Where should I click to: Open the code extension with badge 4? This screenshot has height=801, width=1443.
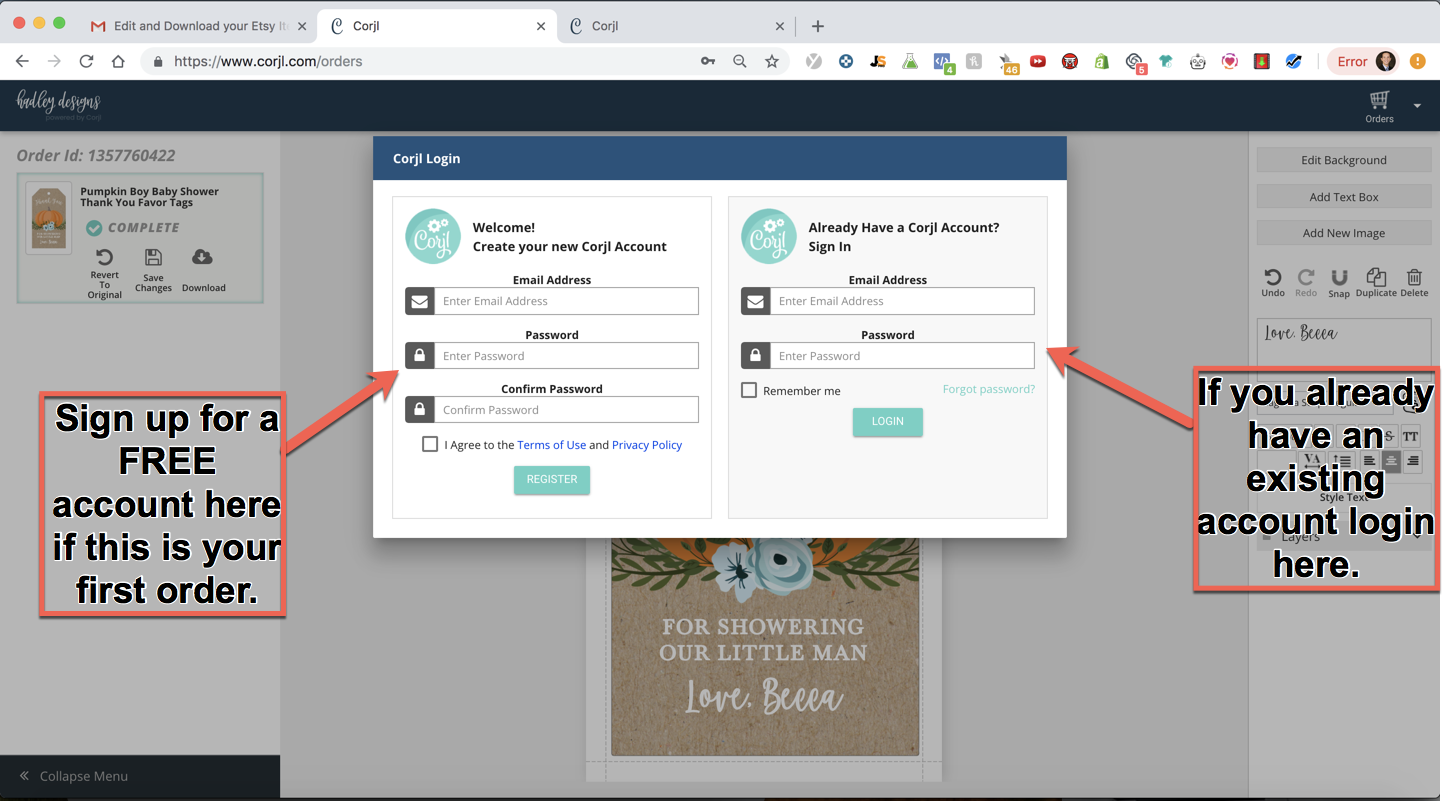(x=942, y=62)
